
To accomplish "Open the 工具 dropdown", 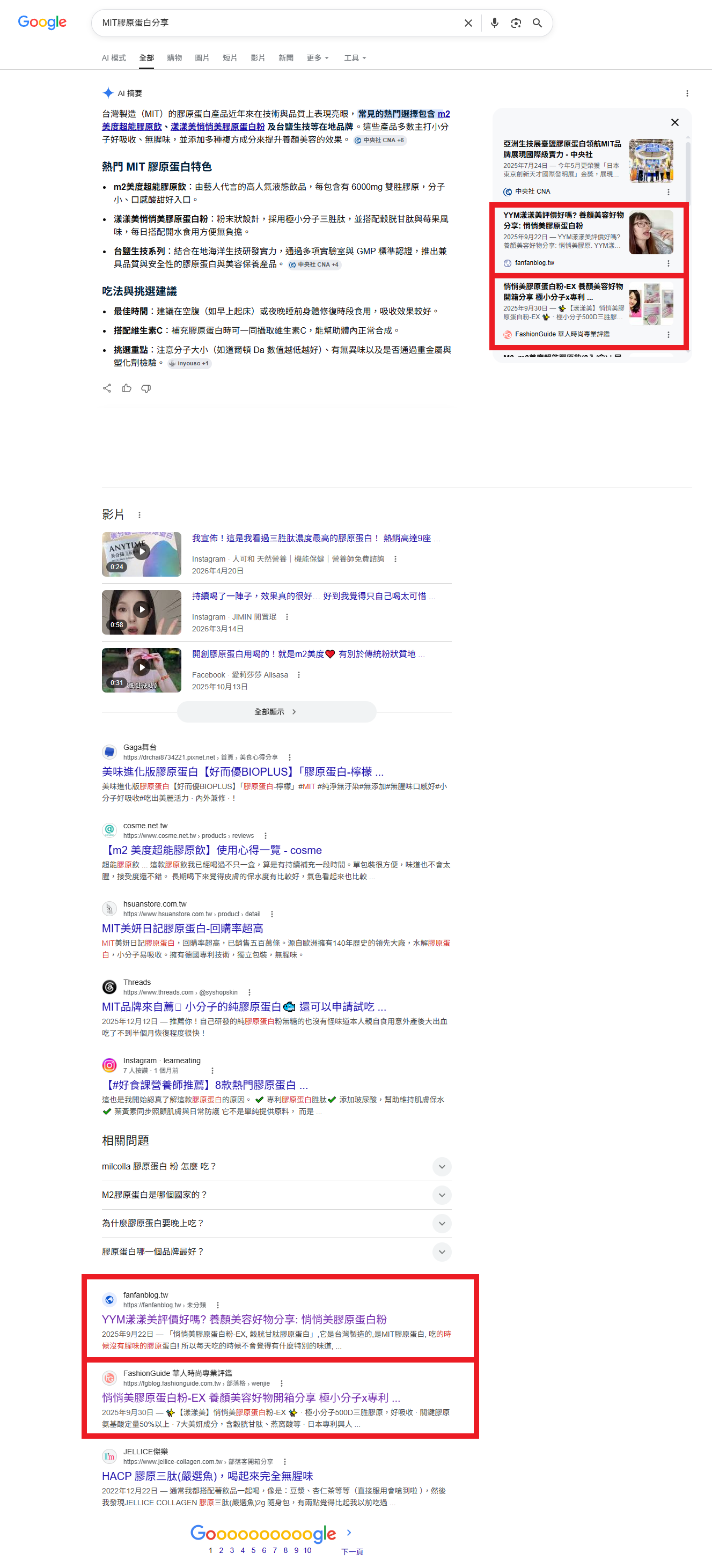I will [355, 58].
